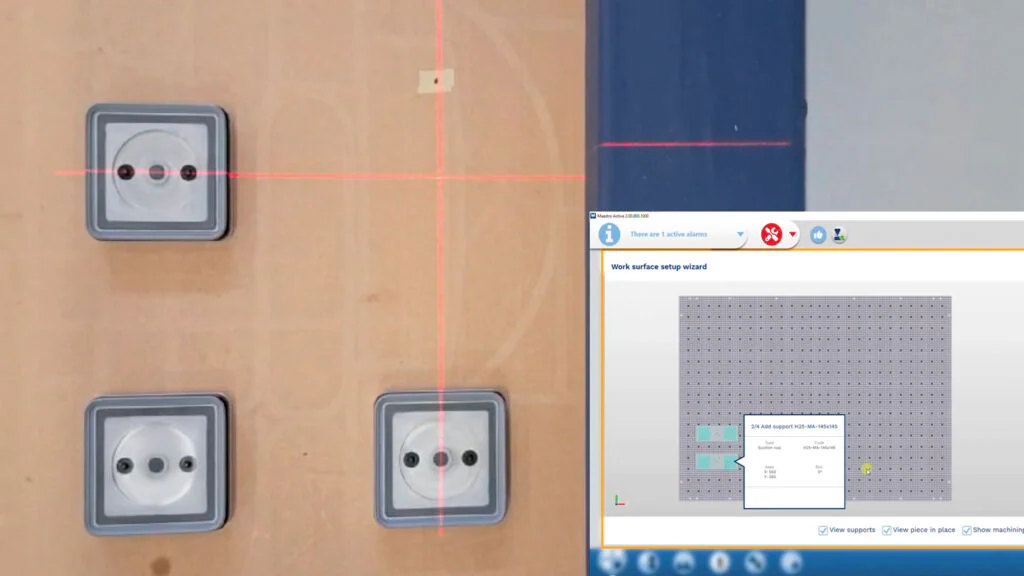Select the upper suction cup support on grid

coord(716,433)
